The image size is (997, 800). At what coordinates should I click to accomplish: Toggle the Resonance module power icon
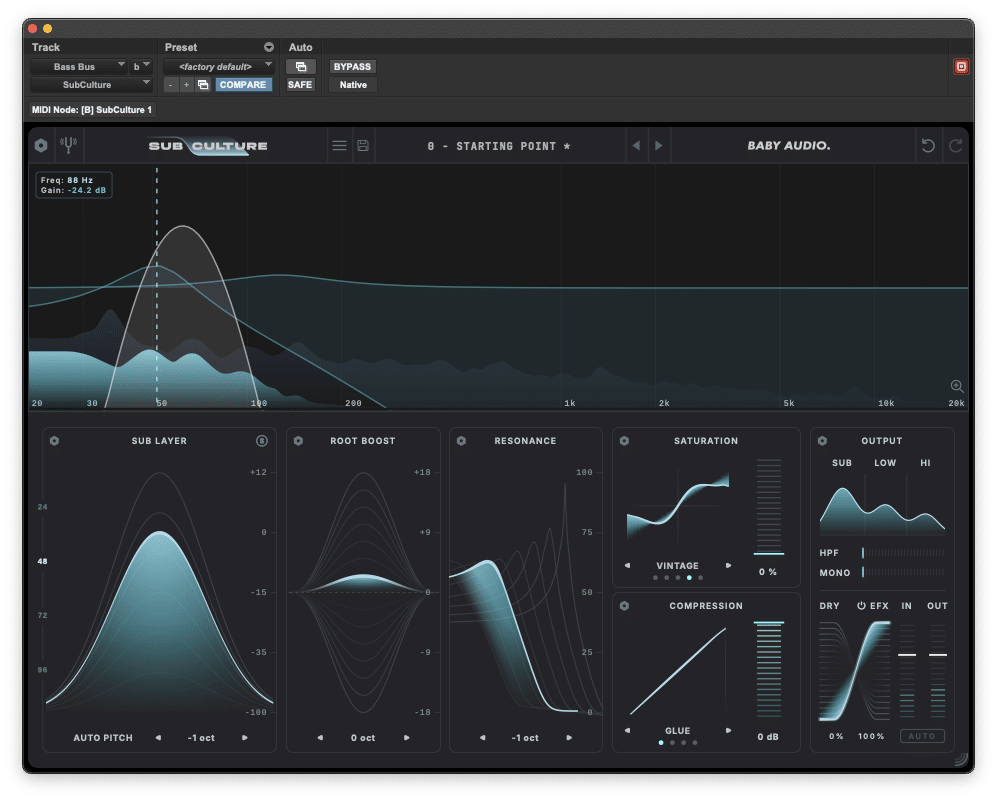(462, 441)
